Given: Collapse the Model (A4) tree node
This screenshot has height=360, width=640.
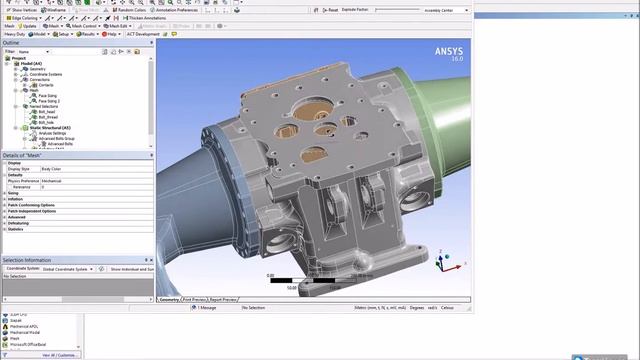Looking at the screenshot, I should pos(7,64).
